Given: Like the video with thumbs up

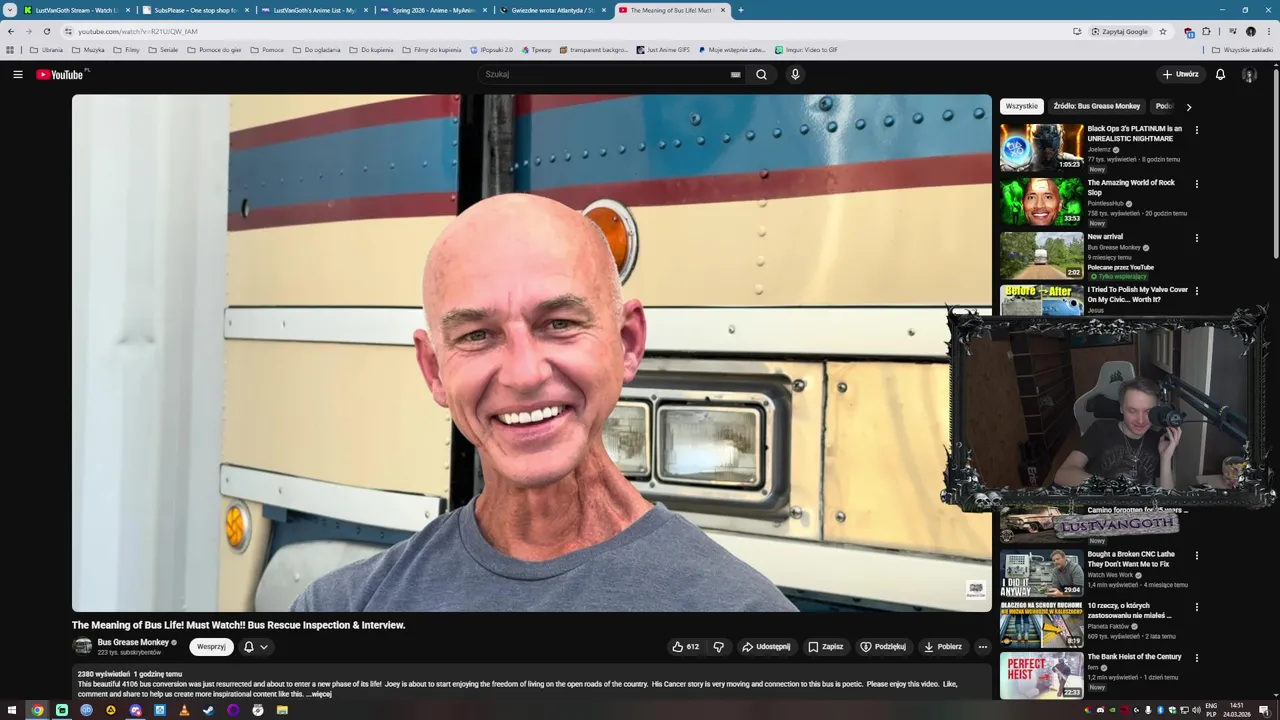Looking at the screenshot, I should point(686,647).
